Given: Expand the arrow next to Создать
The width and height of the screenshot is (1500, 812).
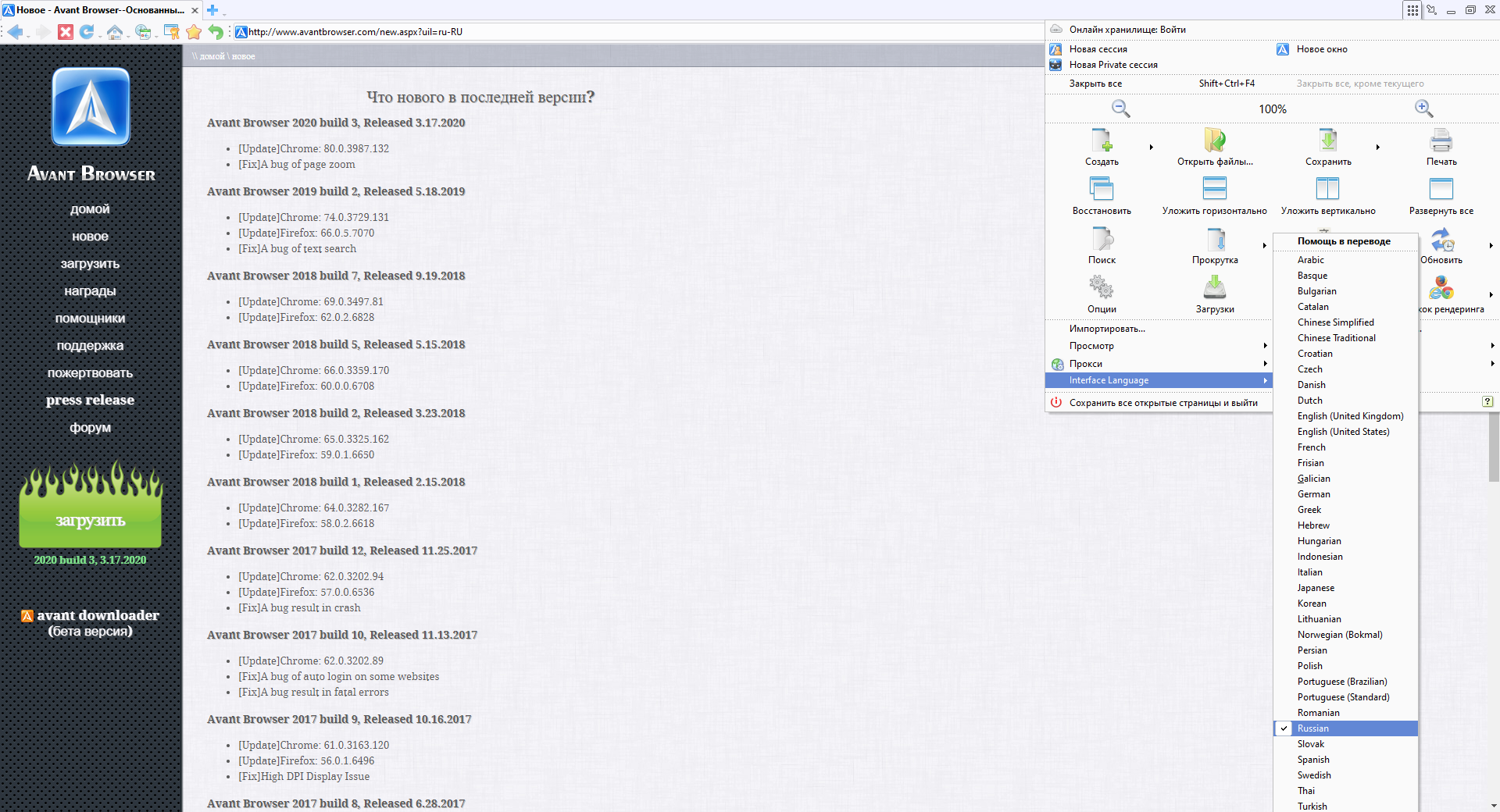Looking at the screenshot, I should coord(1151,147).
